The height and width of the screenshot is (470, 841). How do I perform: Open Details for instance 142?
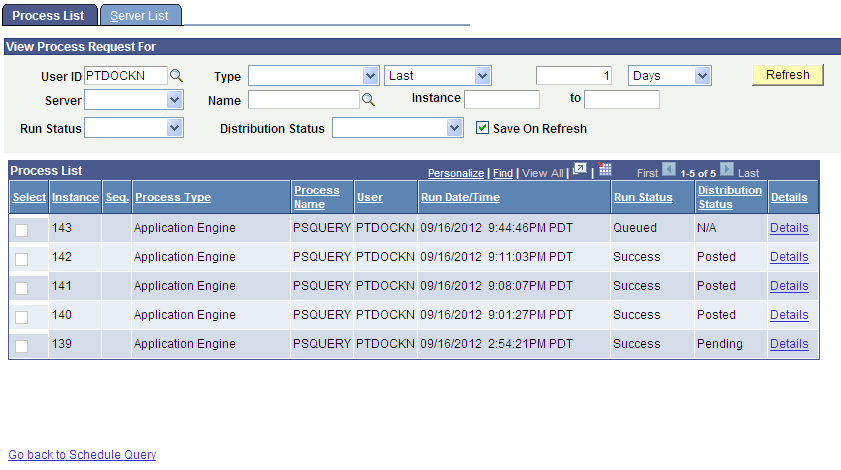click(789, 257)
